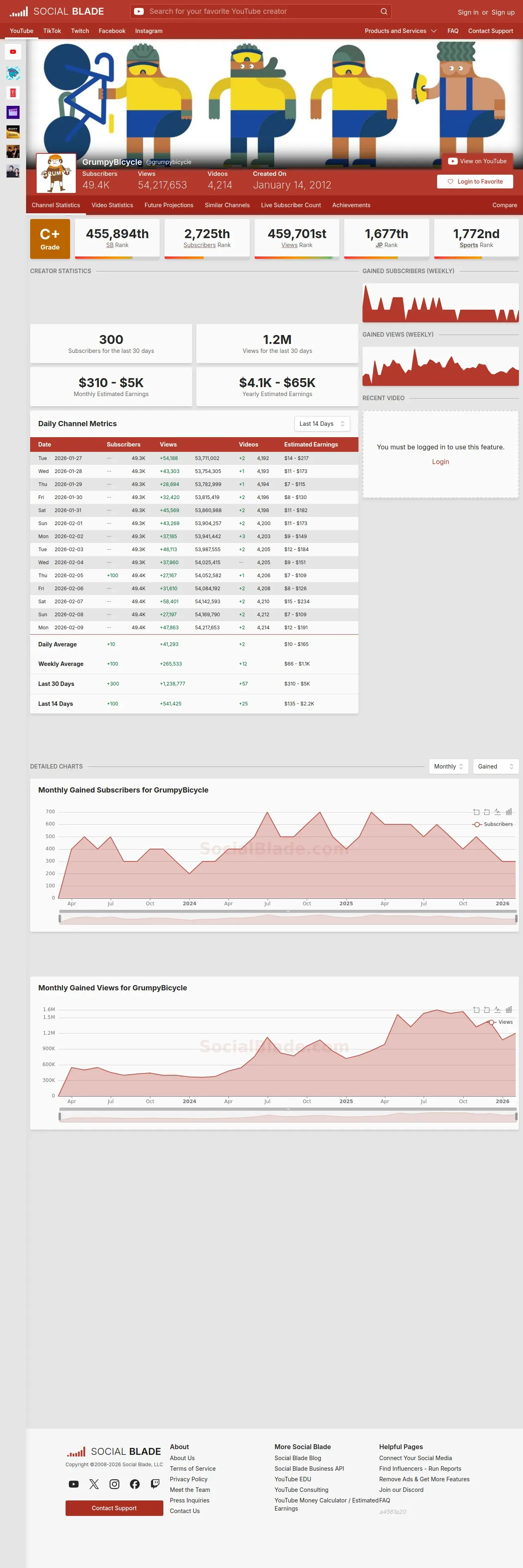This screenshot has width=523, height=1568.
Task: Click the footer YouTube social icon
Action: pyautogui.click(x=74, y=1484)
